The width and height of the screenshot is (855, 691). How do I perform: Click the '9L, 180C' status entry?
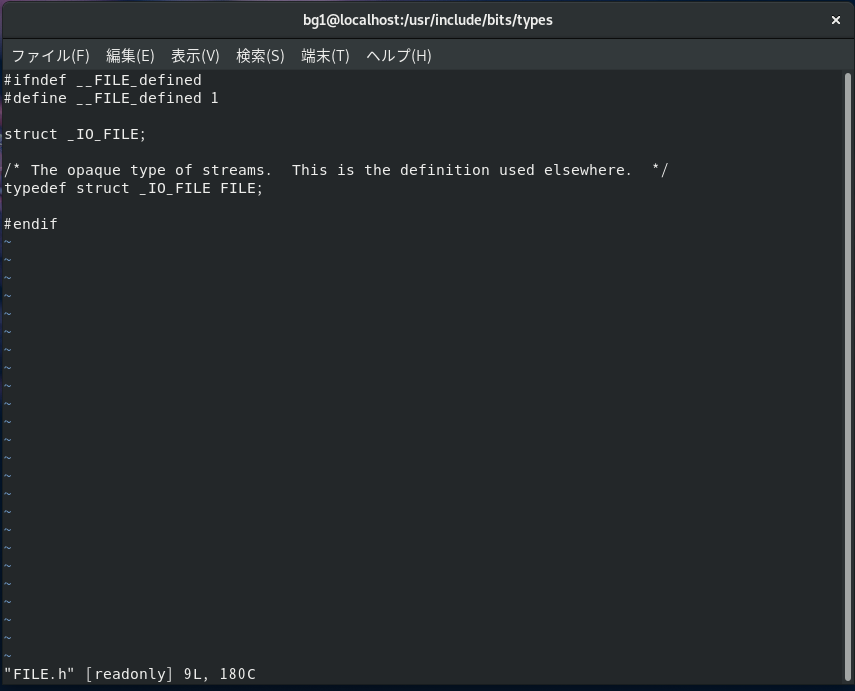(220, 674)
